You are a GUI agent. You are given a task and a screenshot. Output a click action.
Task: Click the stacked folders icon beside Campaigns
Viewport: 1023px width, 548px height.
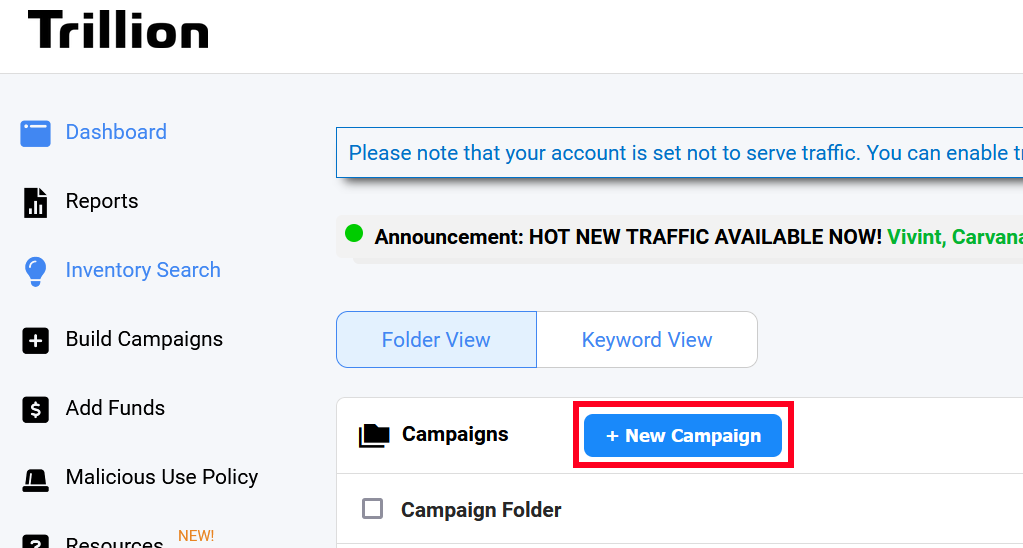click(x=374, y=435)
